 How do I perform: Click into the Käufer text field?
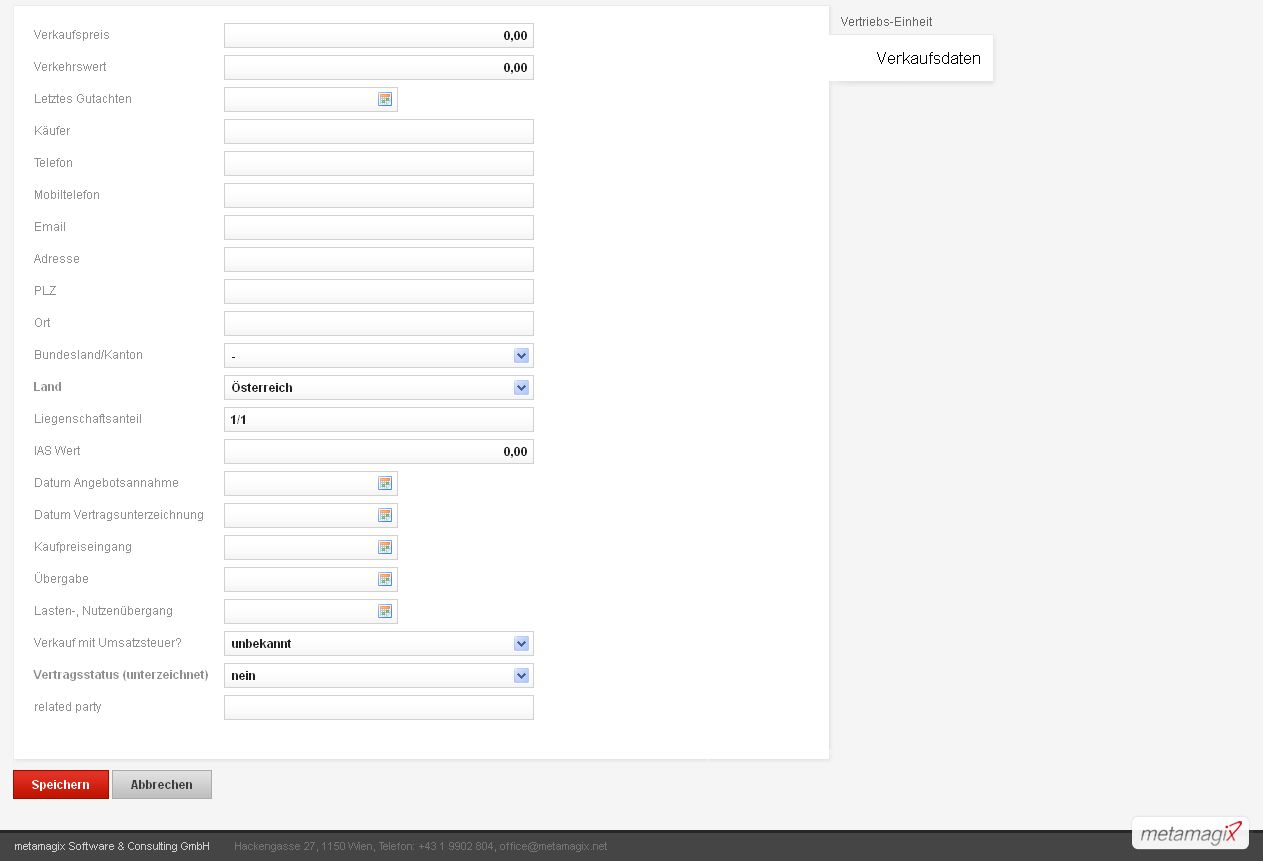tap(379, 131)
